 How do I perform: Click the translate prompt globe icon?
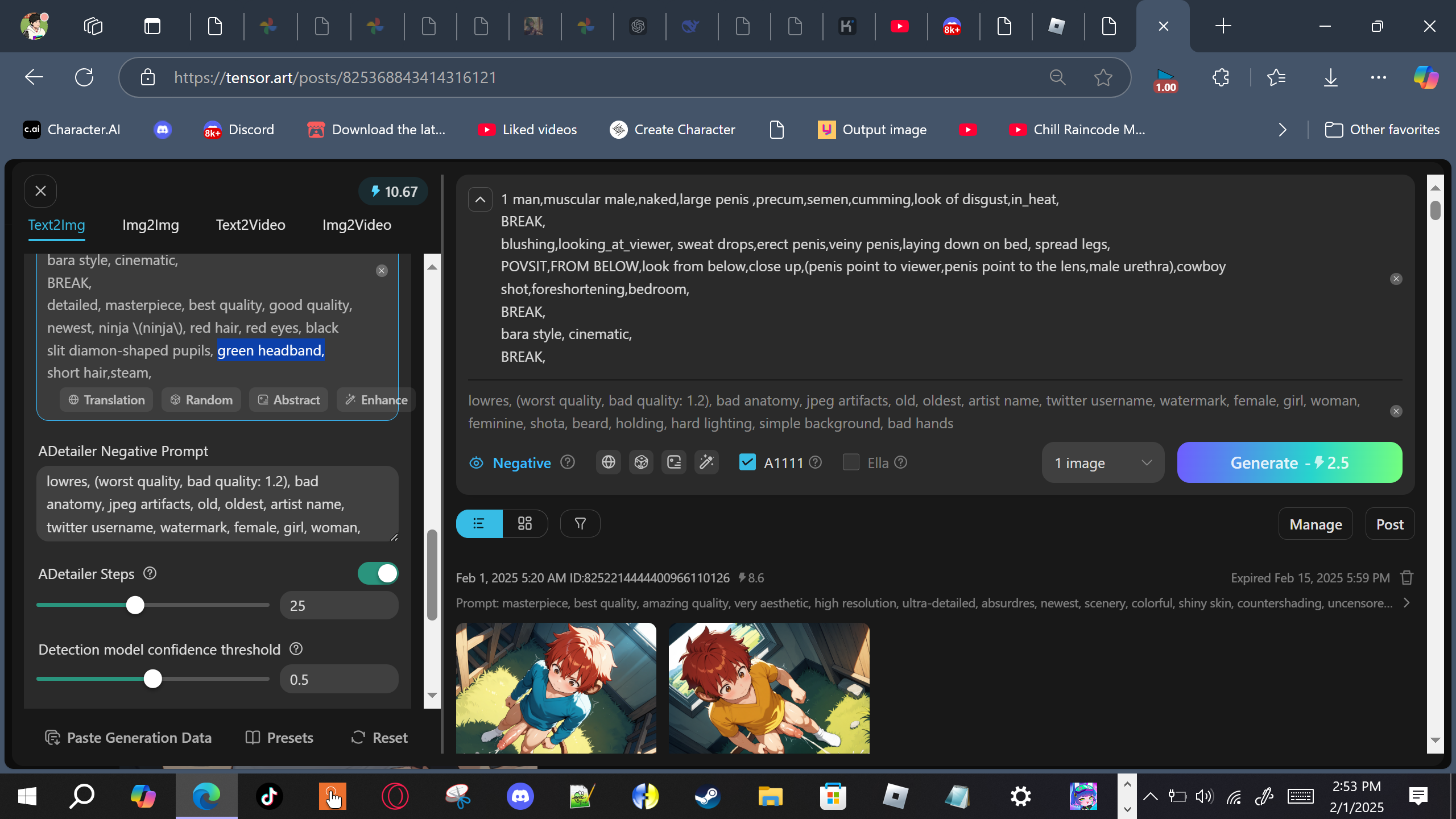point(608,462)
